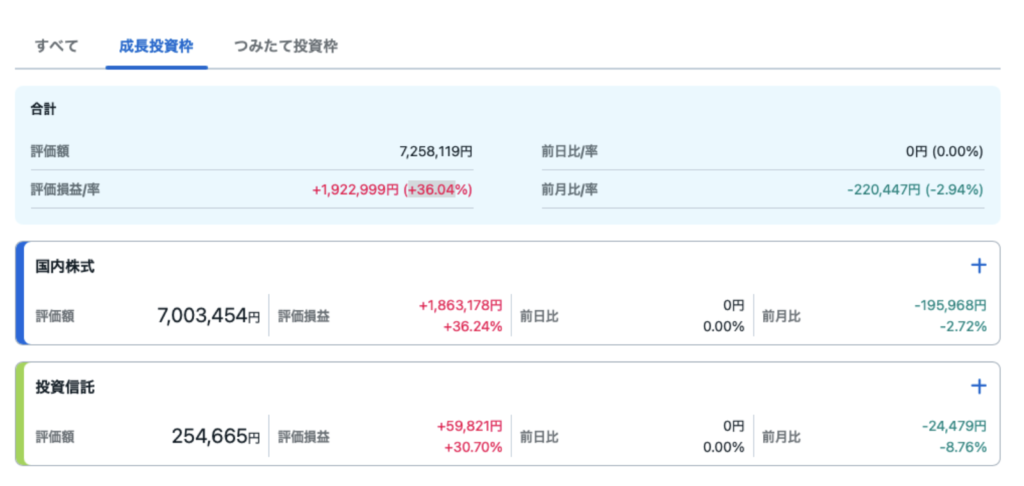Select the 成長投資枠 tab
Viewport: 1024px width, 486px height.
156,46
